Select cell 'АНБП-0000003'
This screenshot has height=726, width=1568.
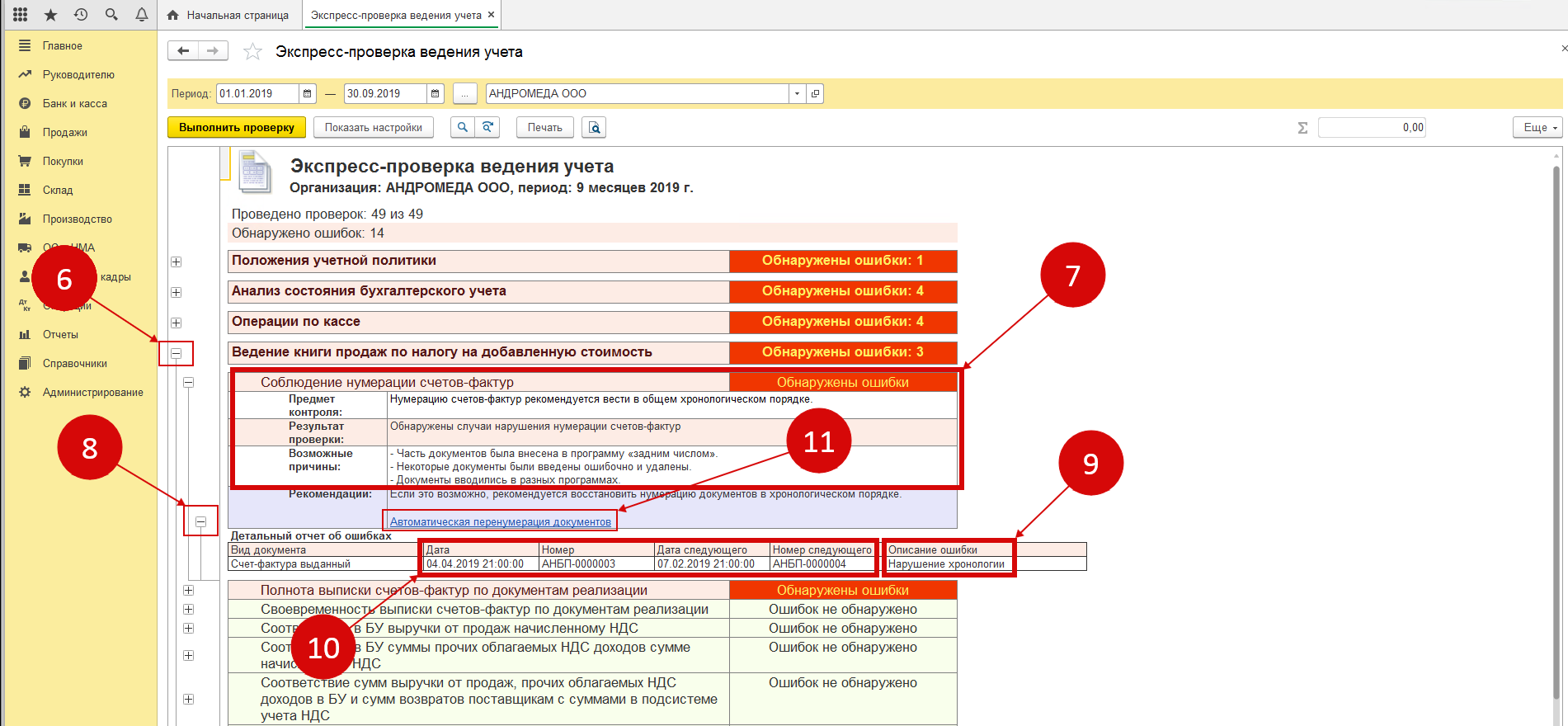(596, 564)
